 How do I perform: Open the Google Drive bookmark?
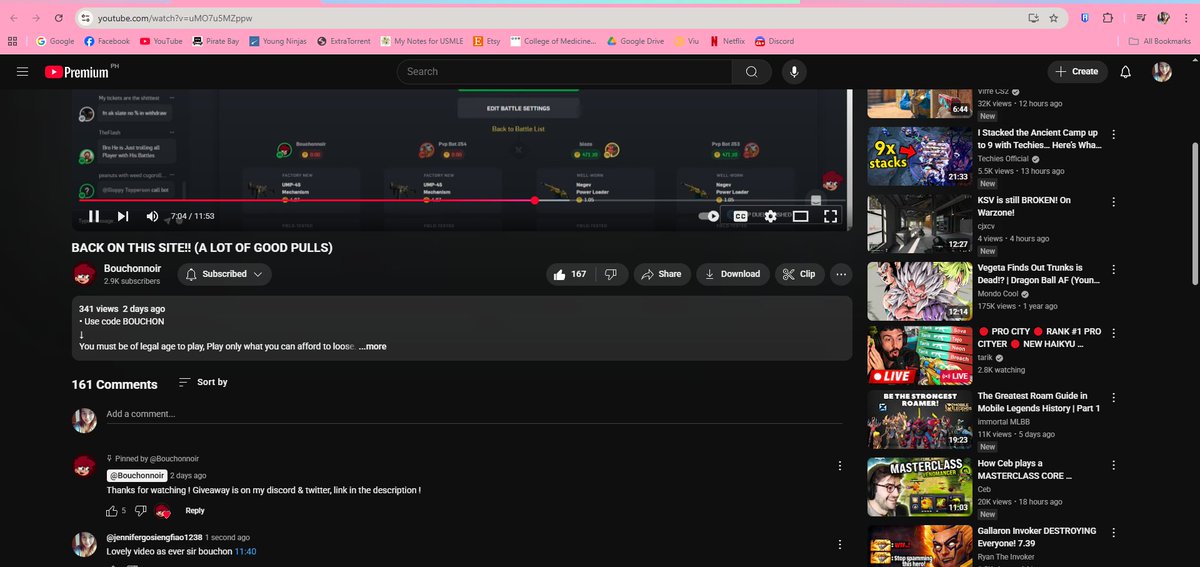tap(634, 41)
